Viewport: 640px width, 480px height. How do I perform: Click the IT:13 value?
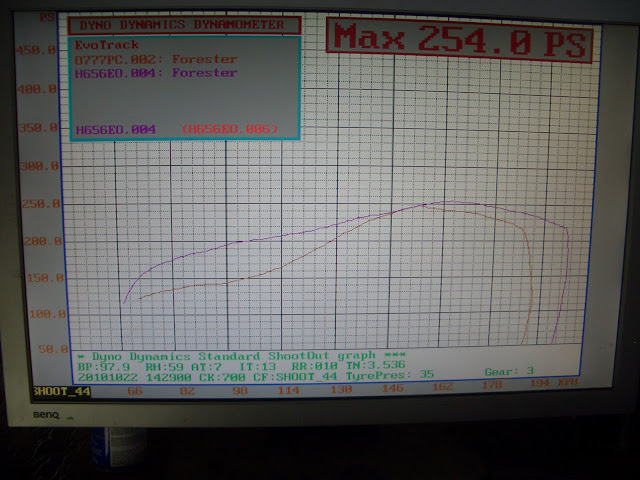click(257, 366)
